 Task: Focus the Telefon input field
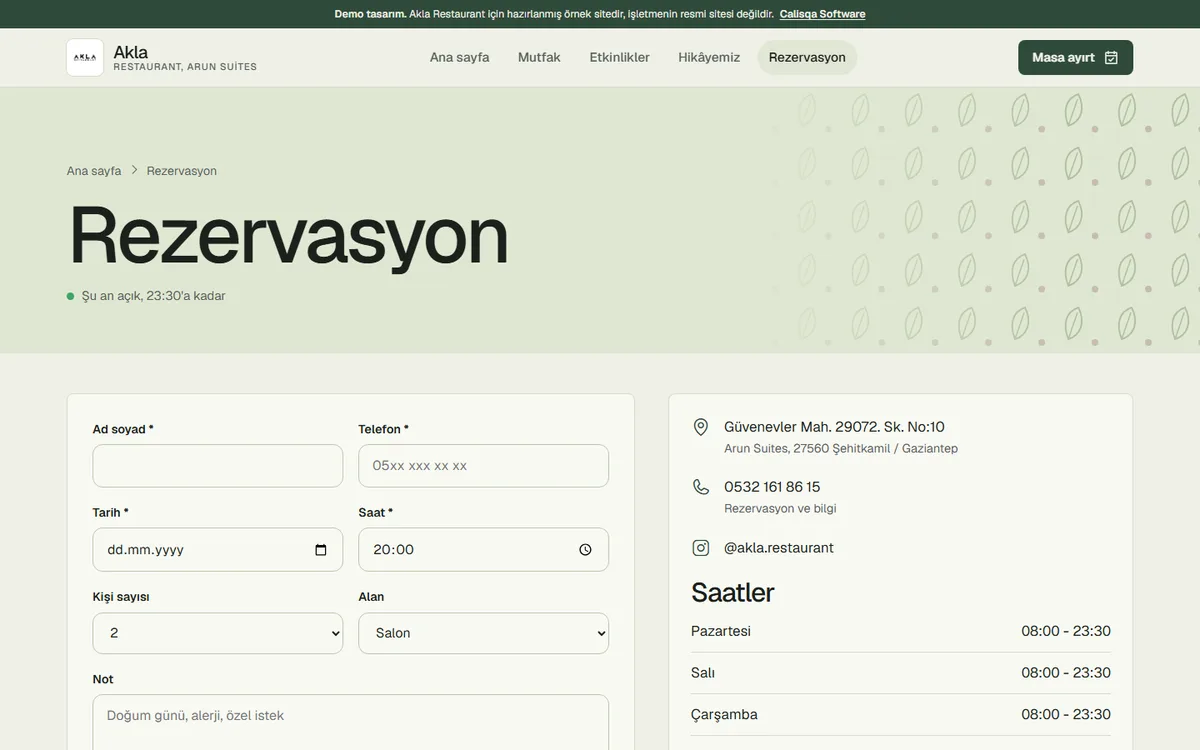pyautogui.click(x=484, y=466)
